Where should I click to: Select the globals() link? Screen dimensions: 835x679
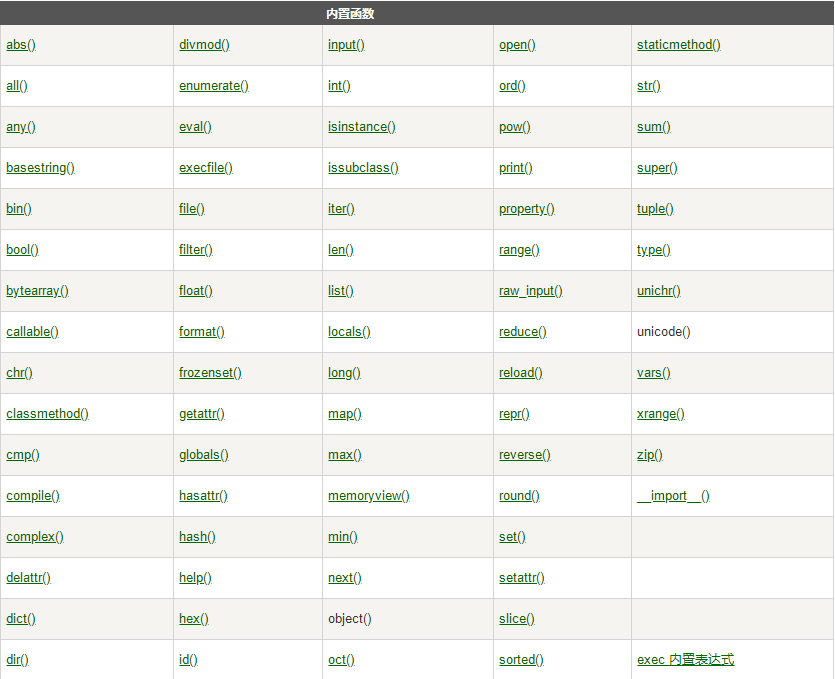[203, 455]
